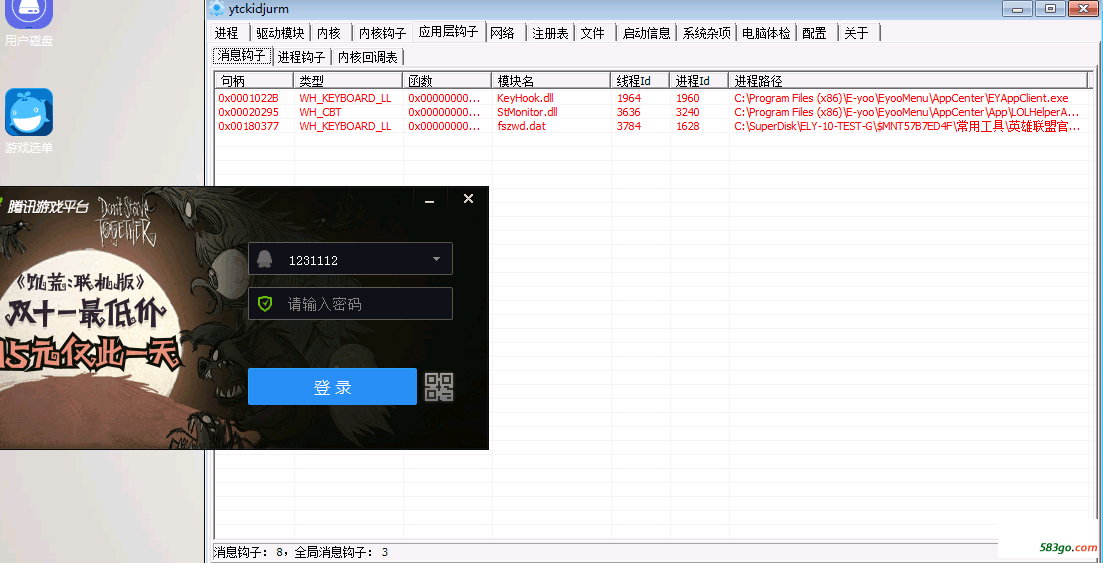The height and width of the screenshot is (563, 1103).
Task: Select the row with handle 0x0001022B
Action: pyautogui.click(x=651, y=98)
